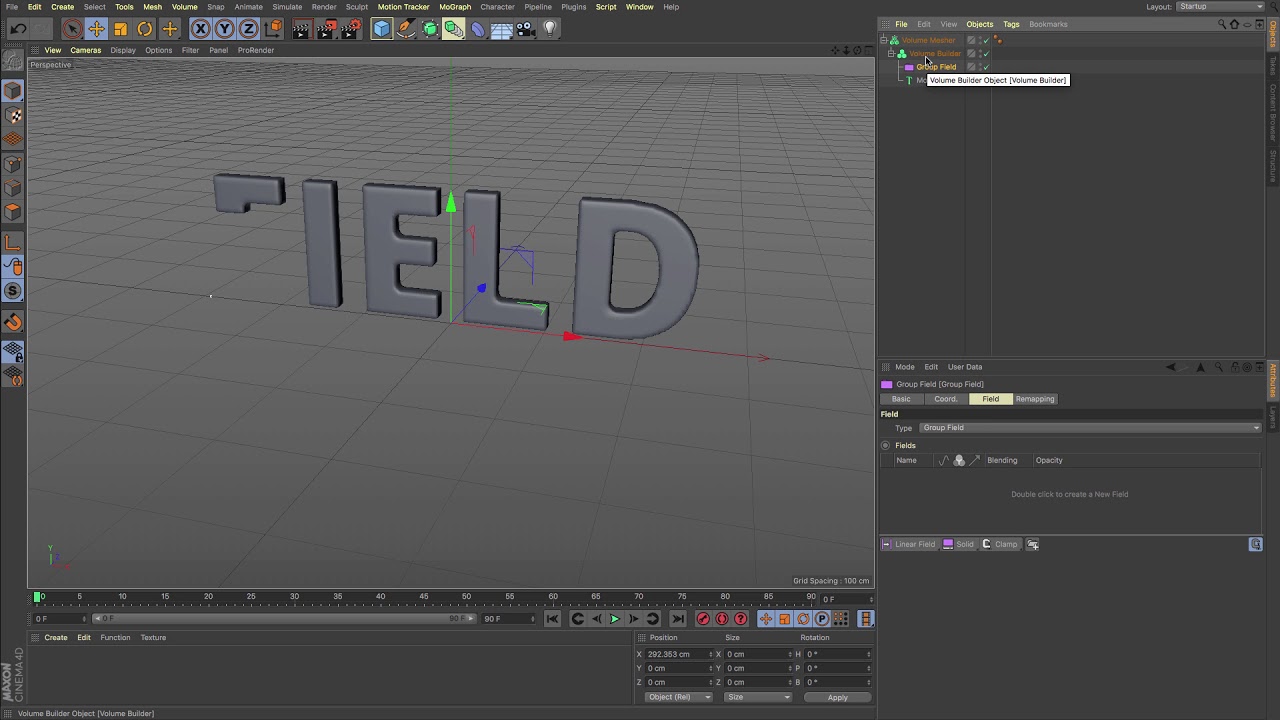Image resolution: width=1280 pixels, height=720 pixels.
Task: Click Go to End of timeline
Action: (678, 619)
